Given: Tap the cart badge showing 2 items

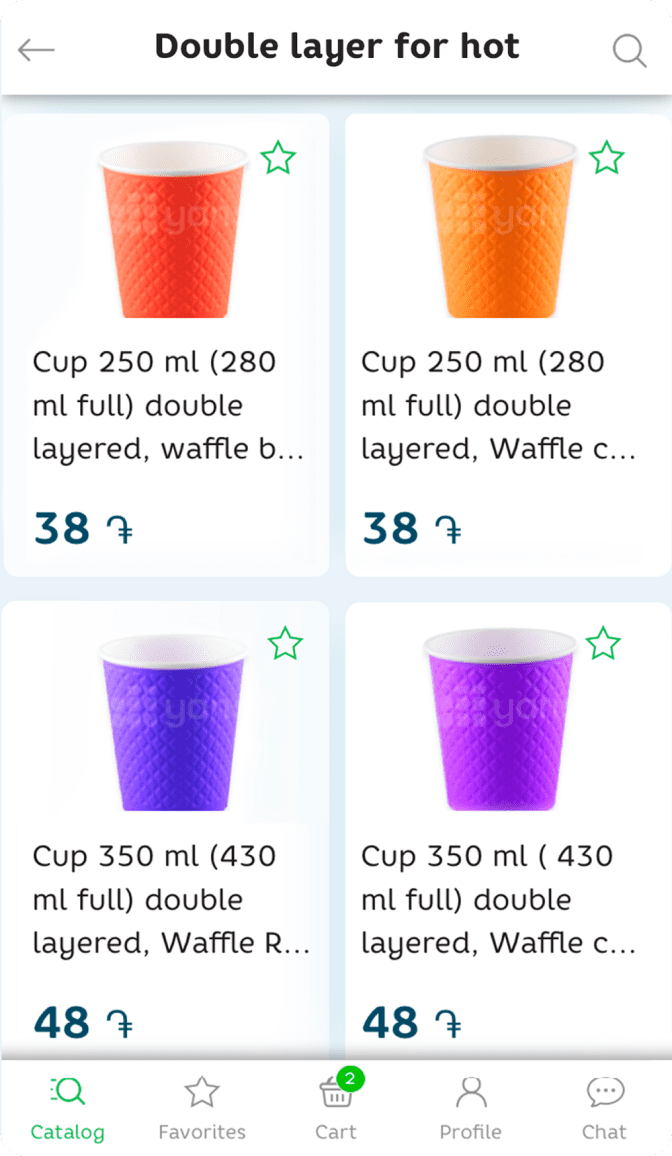Looking at the screenshot, I should (x=350, y=1079).
